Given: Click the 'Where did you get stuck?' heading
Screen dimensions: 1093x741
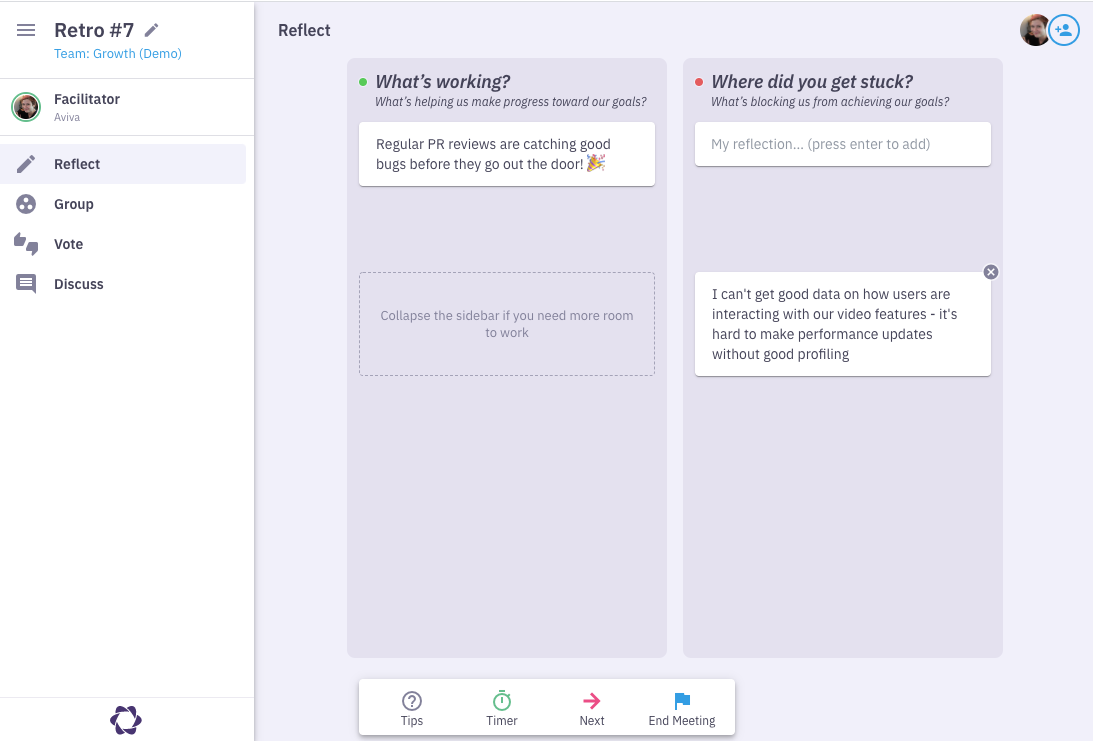Looking at the screenshot, I should pos(811,82).
